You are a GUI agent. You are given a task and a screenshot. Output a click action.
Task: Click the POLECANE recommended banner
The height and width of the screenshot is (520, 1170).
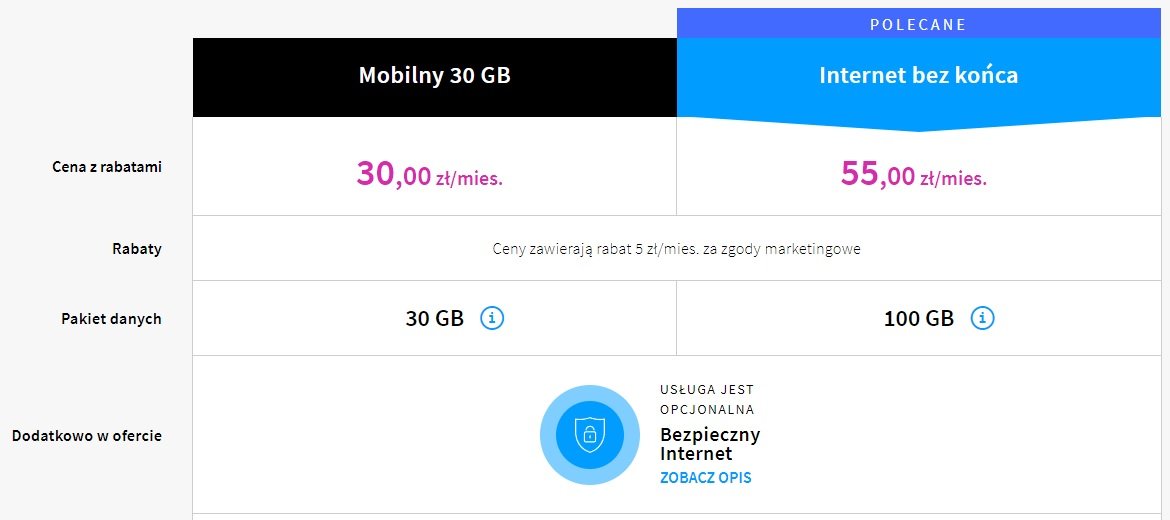pos(919,24)
